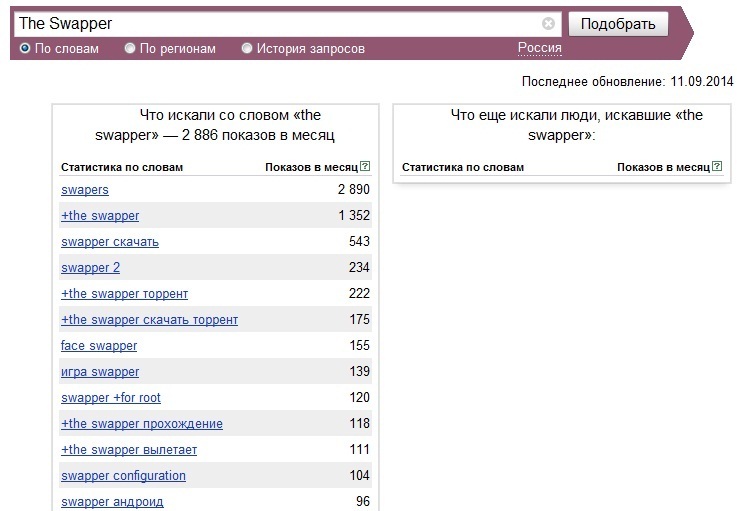Open the +the swapper прохождение link
The height and width of the screenshot is (511, 737).
tap(142, 424)
